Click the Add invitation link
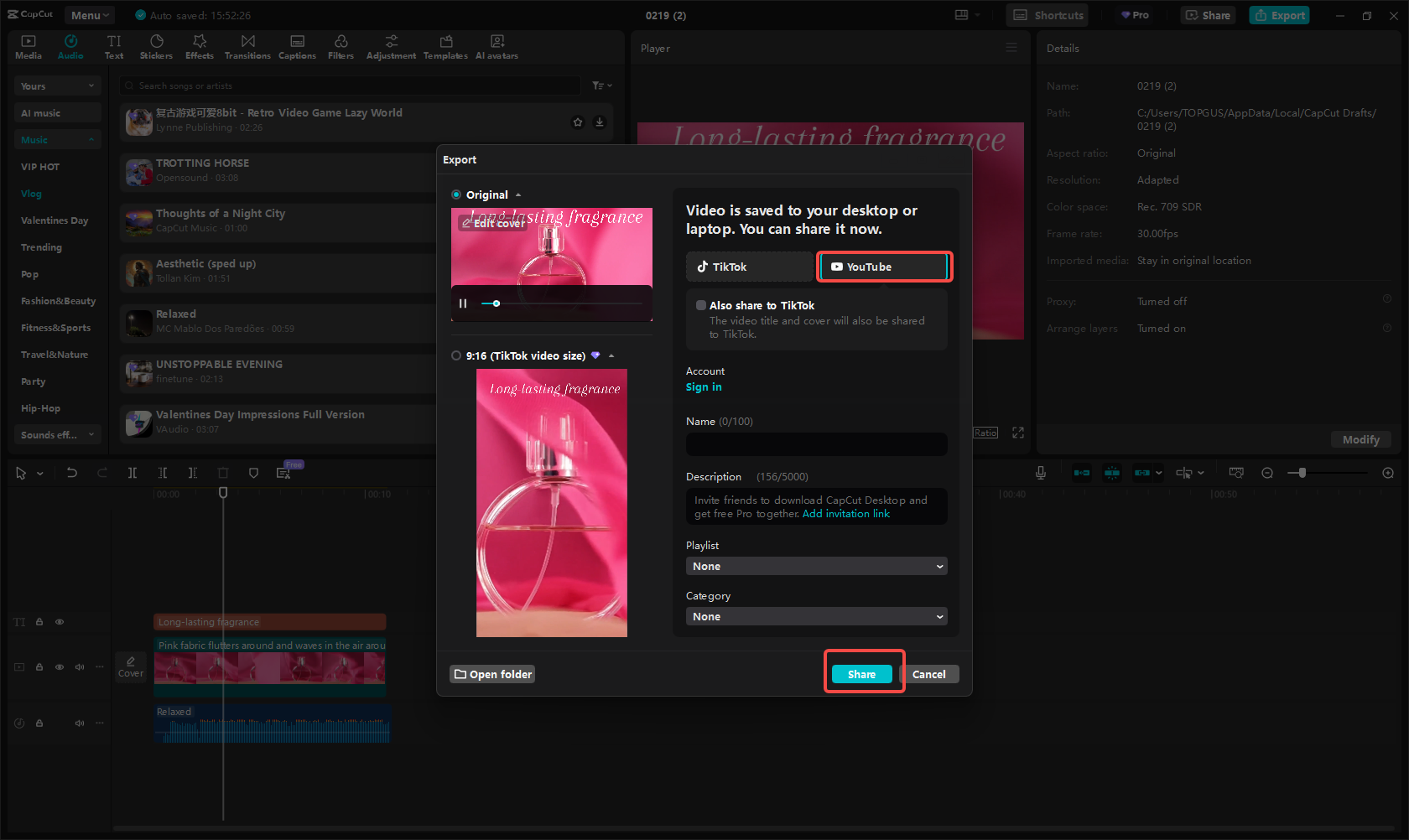 click(846, 514)
